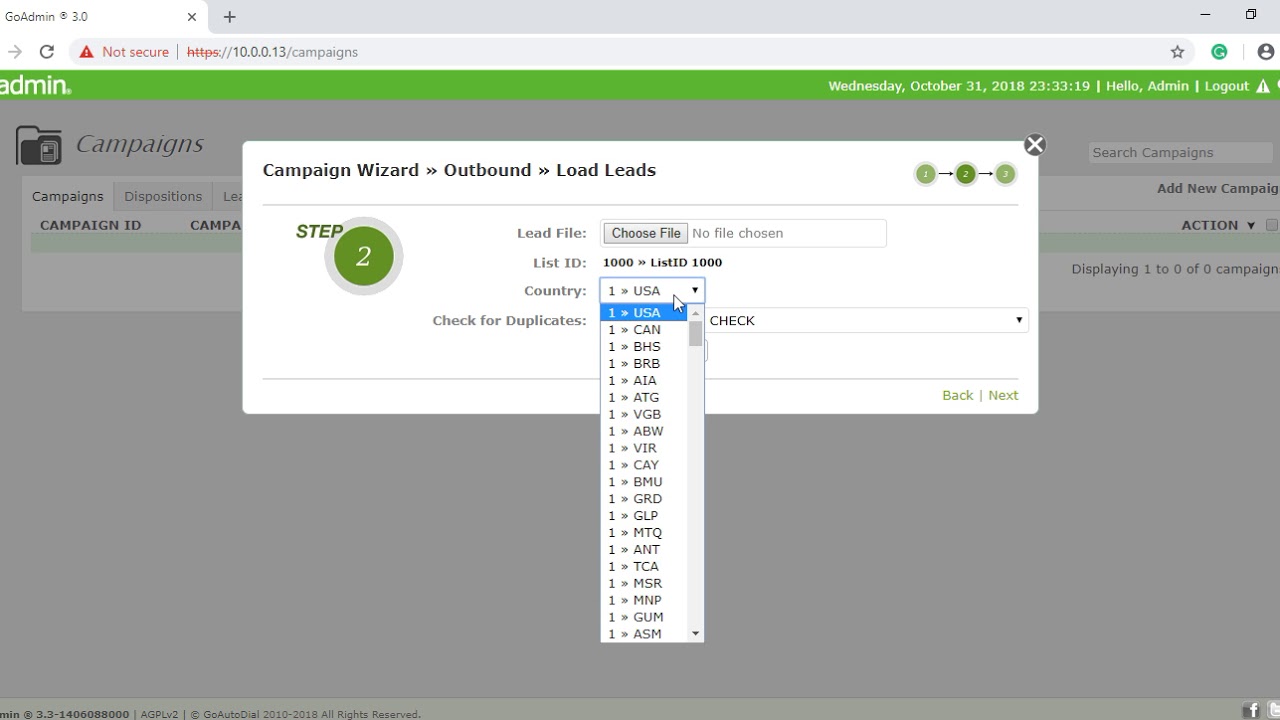Switch to the Dispositions tab
The width and height of the screenshot is (1280, 720).
[x=163, y=196]
